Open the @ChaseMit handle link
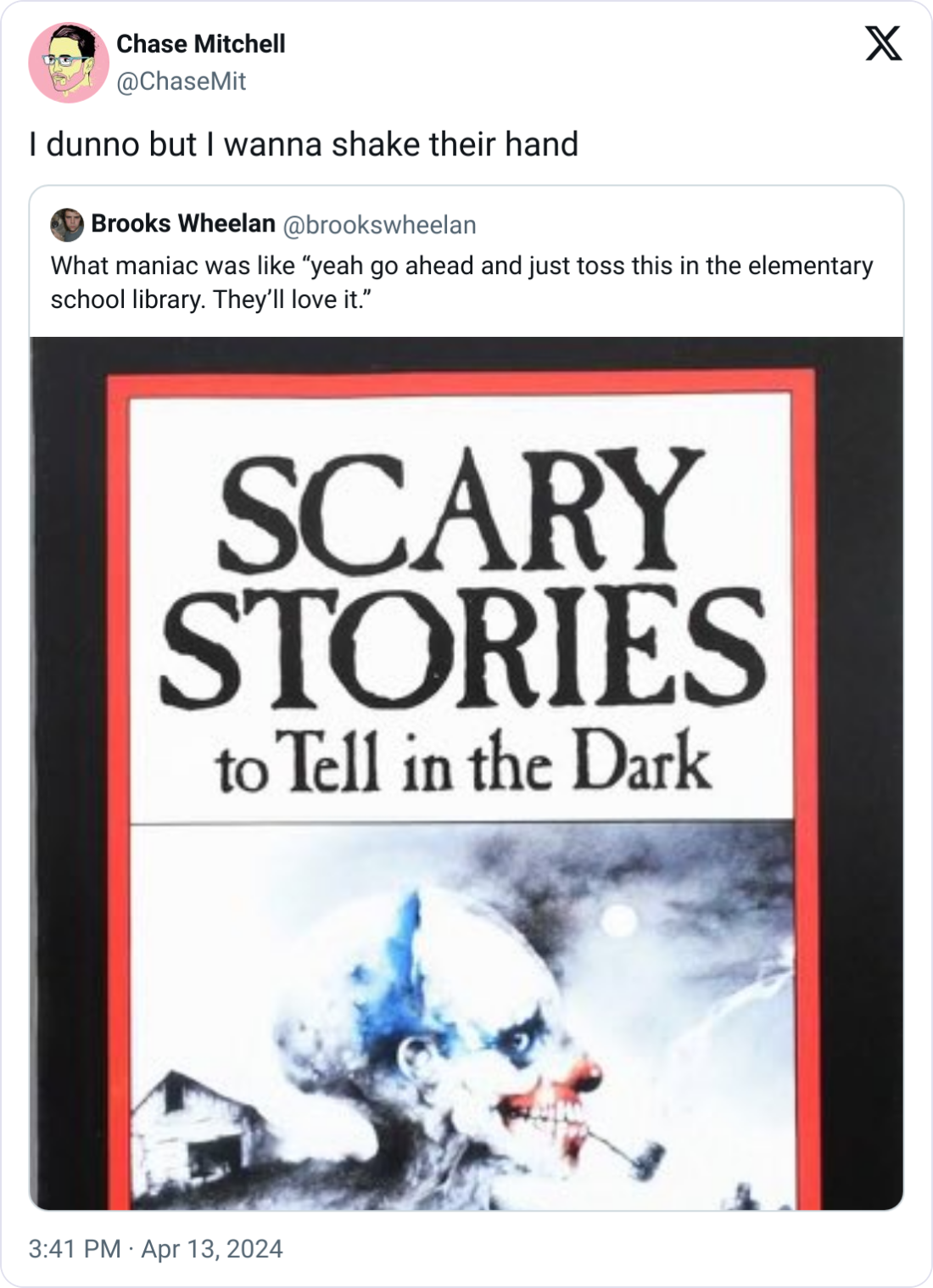Image resolution: width=933 pixels, height=1288 pixels. (x=181, y=81)
